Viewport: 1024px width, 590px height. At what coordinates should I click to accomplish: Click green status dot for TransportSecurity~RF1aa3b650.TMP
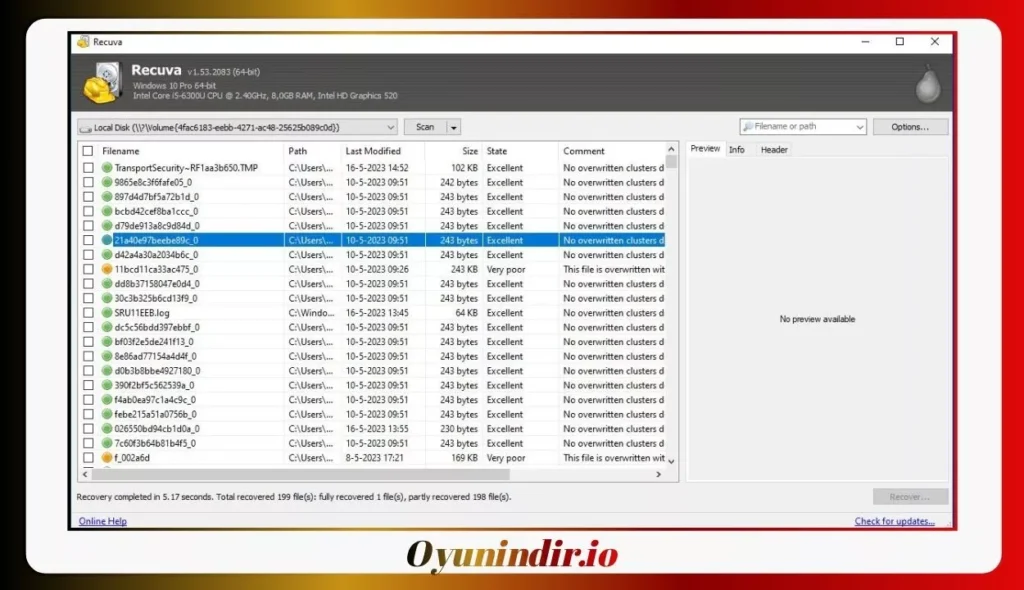tap(107, 168)
